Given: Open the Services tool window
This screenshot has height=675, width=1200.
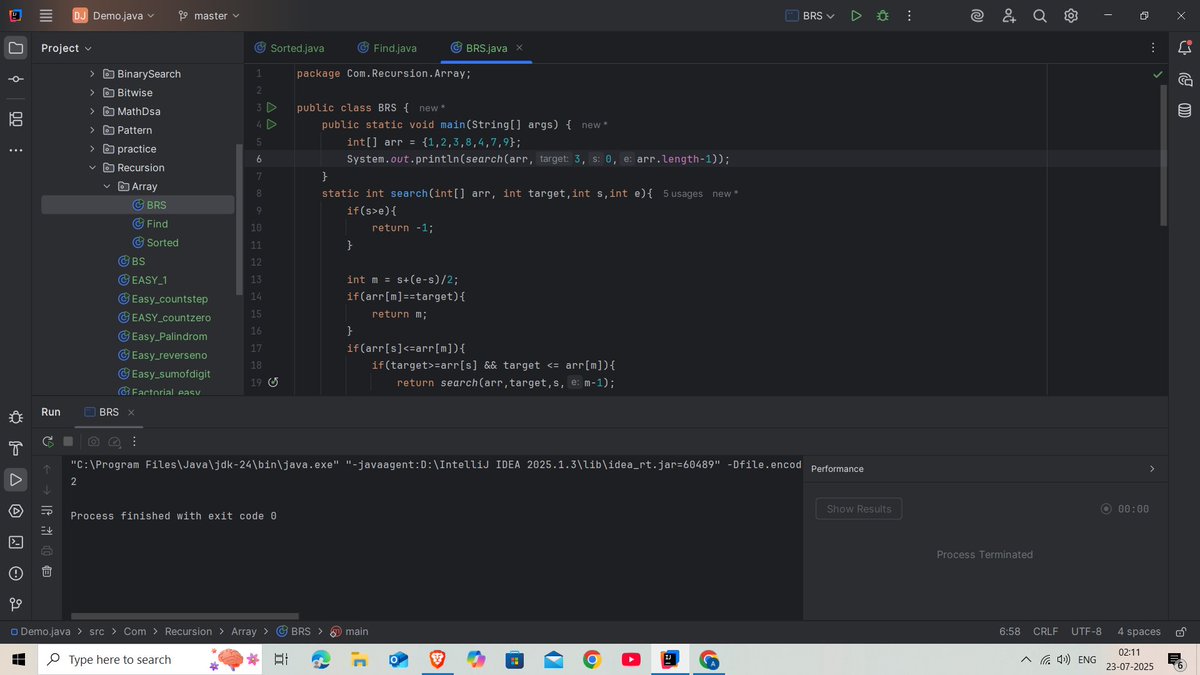Looking at the screenshot, I should 15,511.
